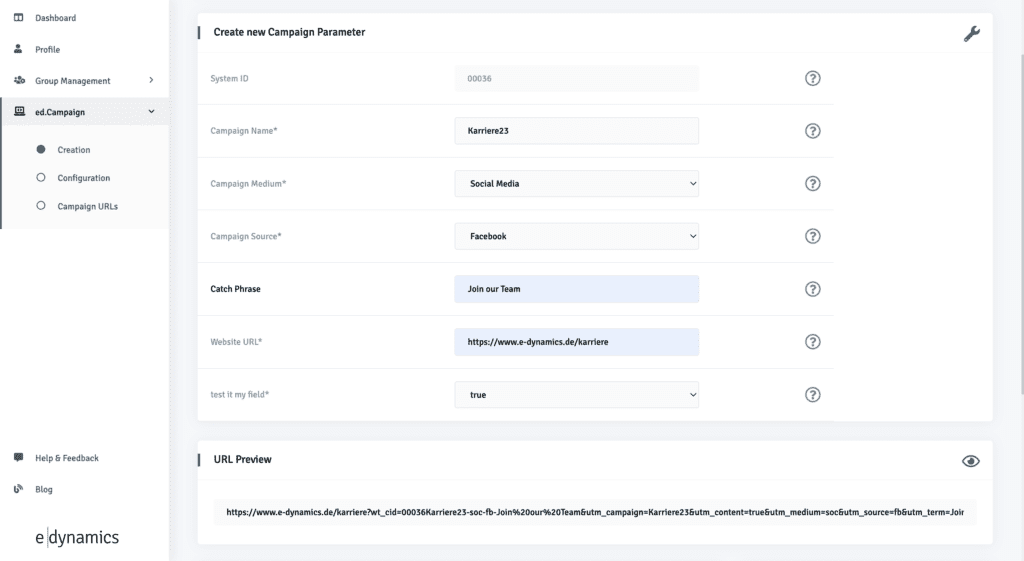This screenshot has width=1024, height=561.
Task: Open the Campaign Source dropdown
Action: pyautogui.click(x=576, y=236)
